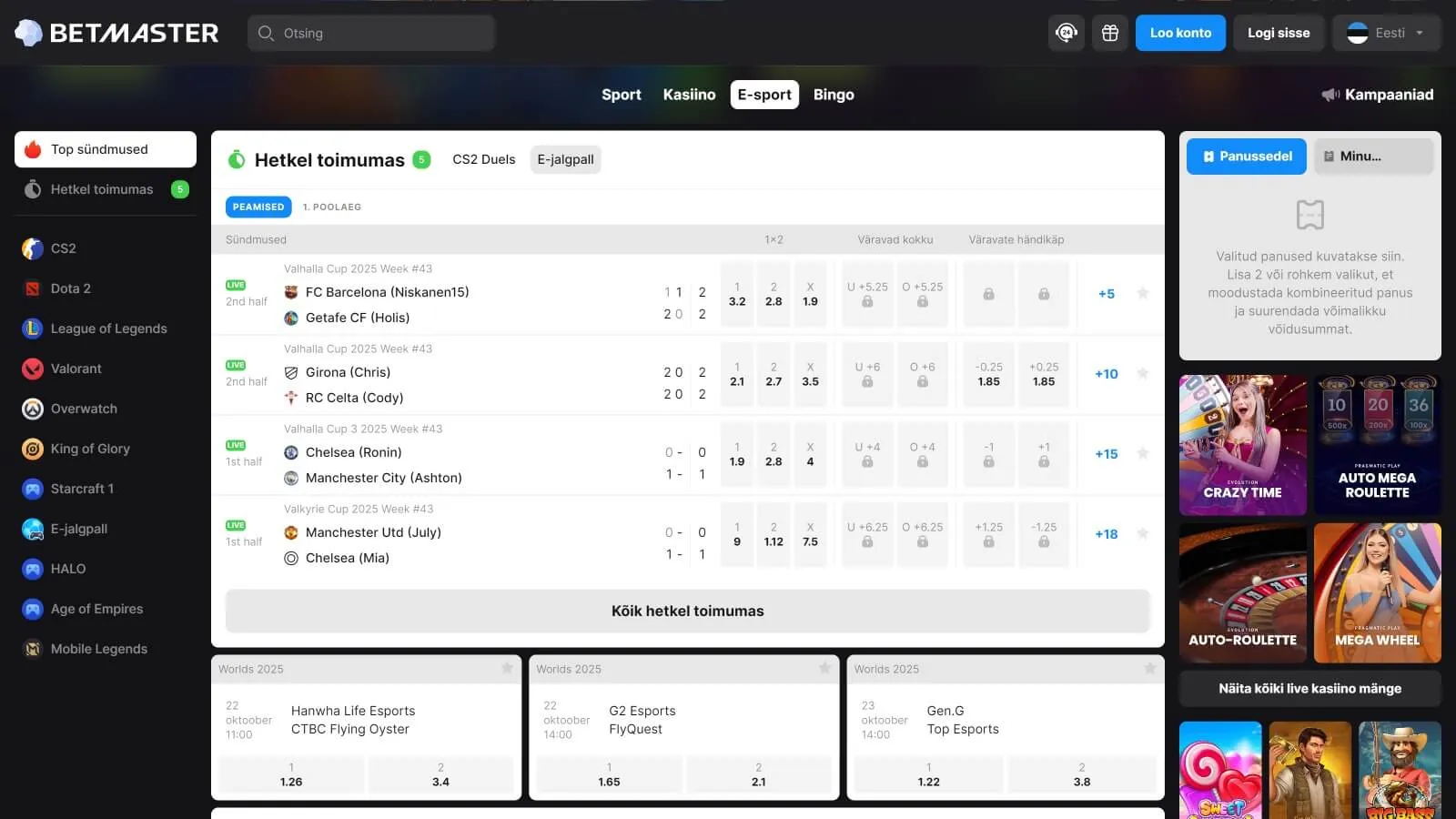This screenshot has width=1456, height=819.
Task: Click the Otsing search field
Action: tap(371, 33)
